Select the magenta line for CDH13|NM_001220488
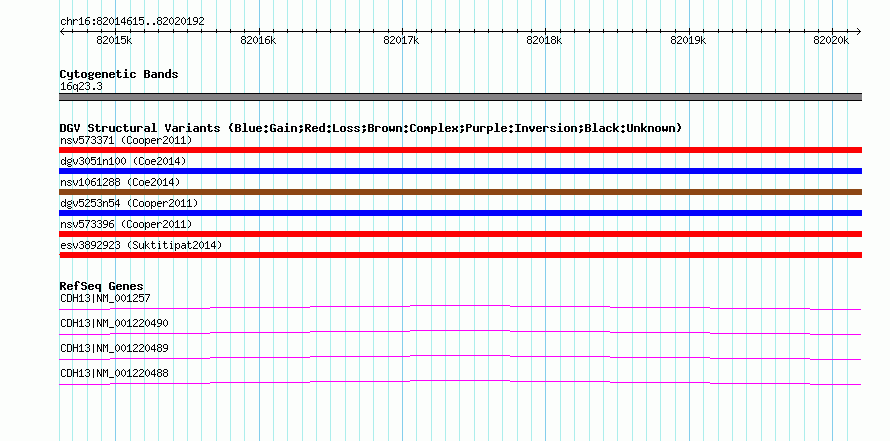 460,383
